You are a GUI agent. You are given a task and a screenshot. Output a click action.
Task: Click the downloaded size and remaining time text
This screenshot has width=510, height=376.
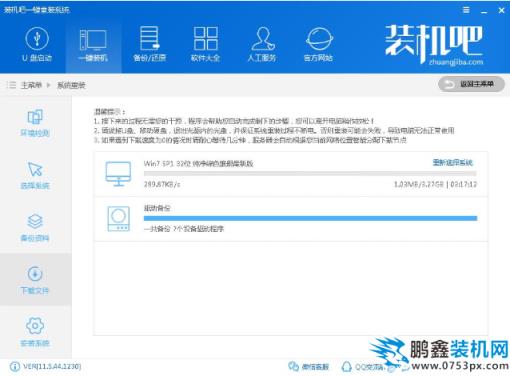point(435,184)
